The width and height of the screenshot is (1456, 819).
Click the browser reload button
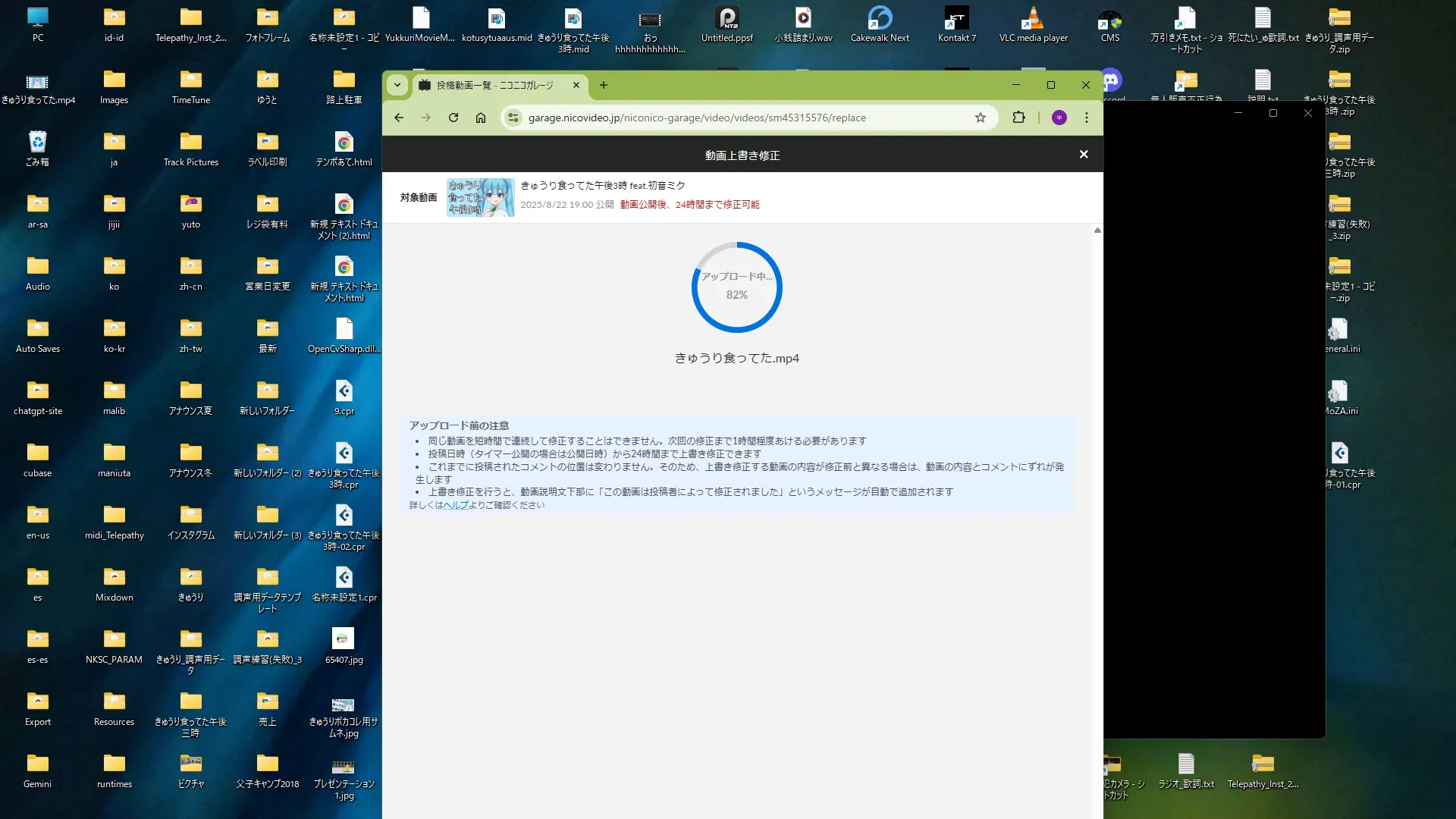coord(453,118)
